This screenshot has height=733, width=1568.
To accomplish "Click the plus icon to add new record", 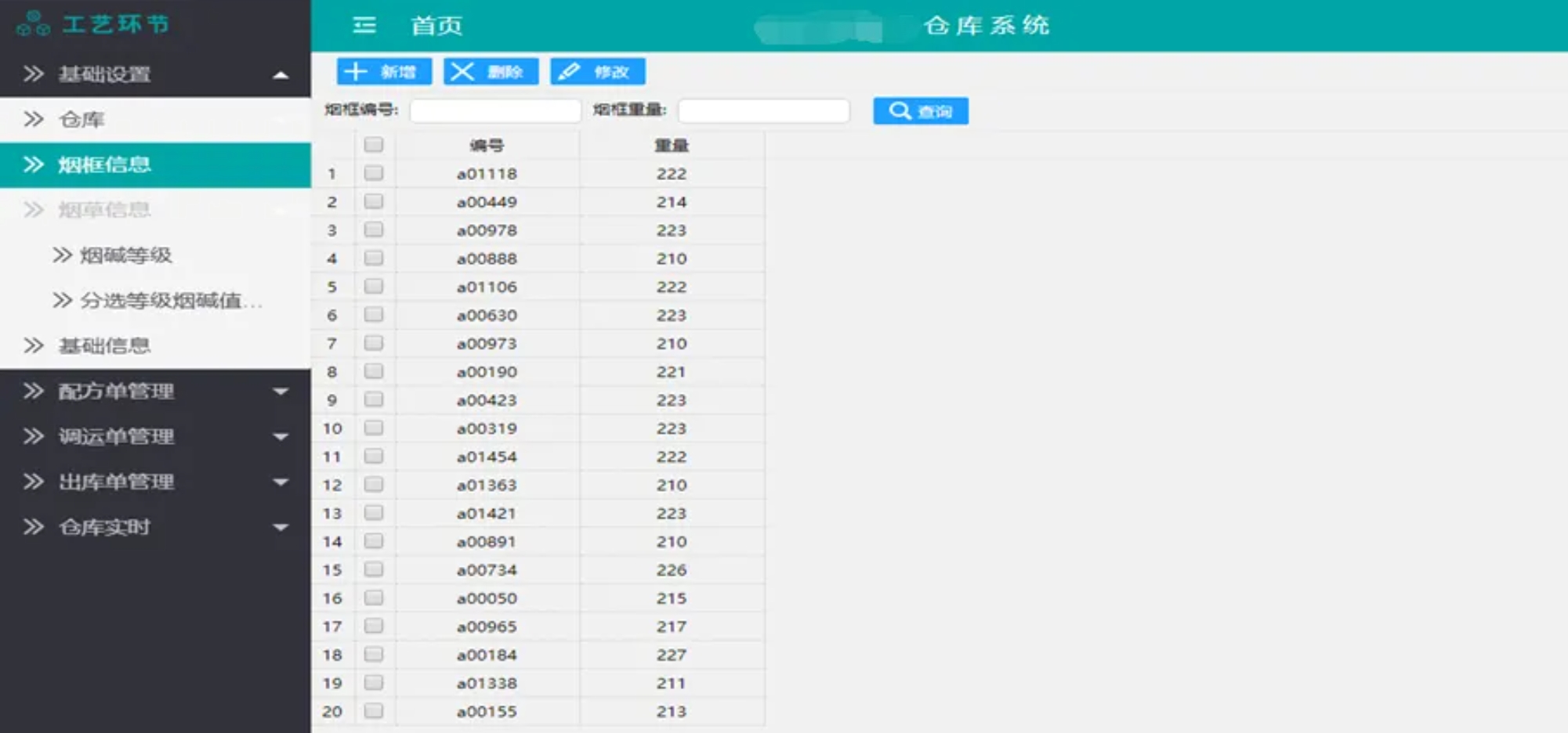I will pos(356,72).
